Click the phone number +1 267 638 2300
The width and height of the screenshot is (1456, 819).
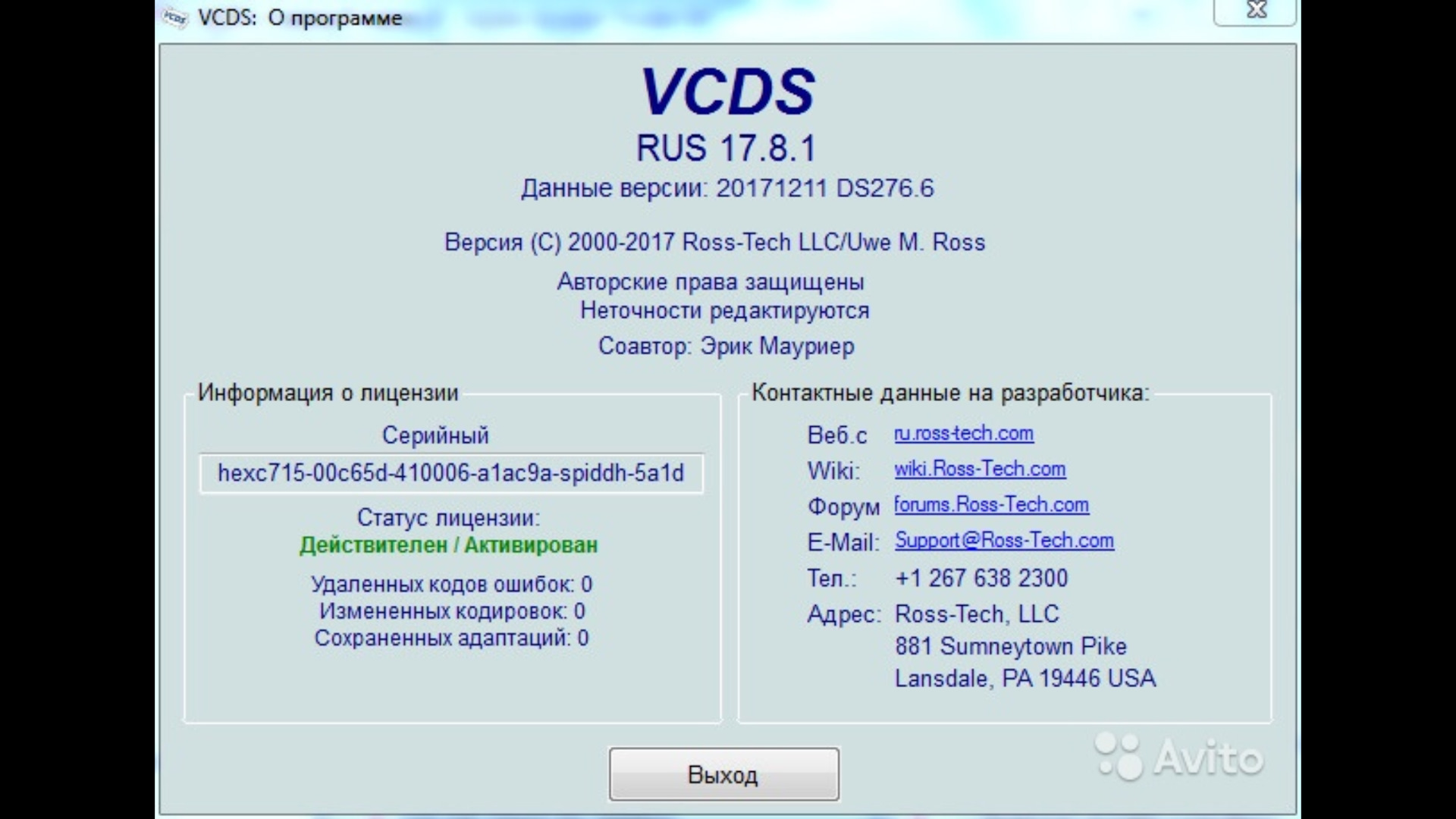tap(981, 578)
